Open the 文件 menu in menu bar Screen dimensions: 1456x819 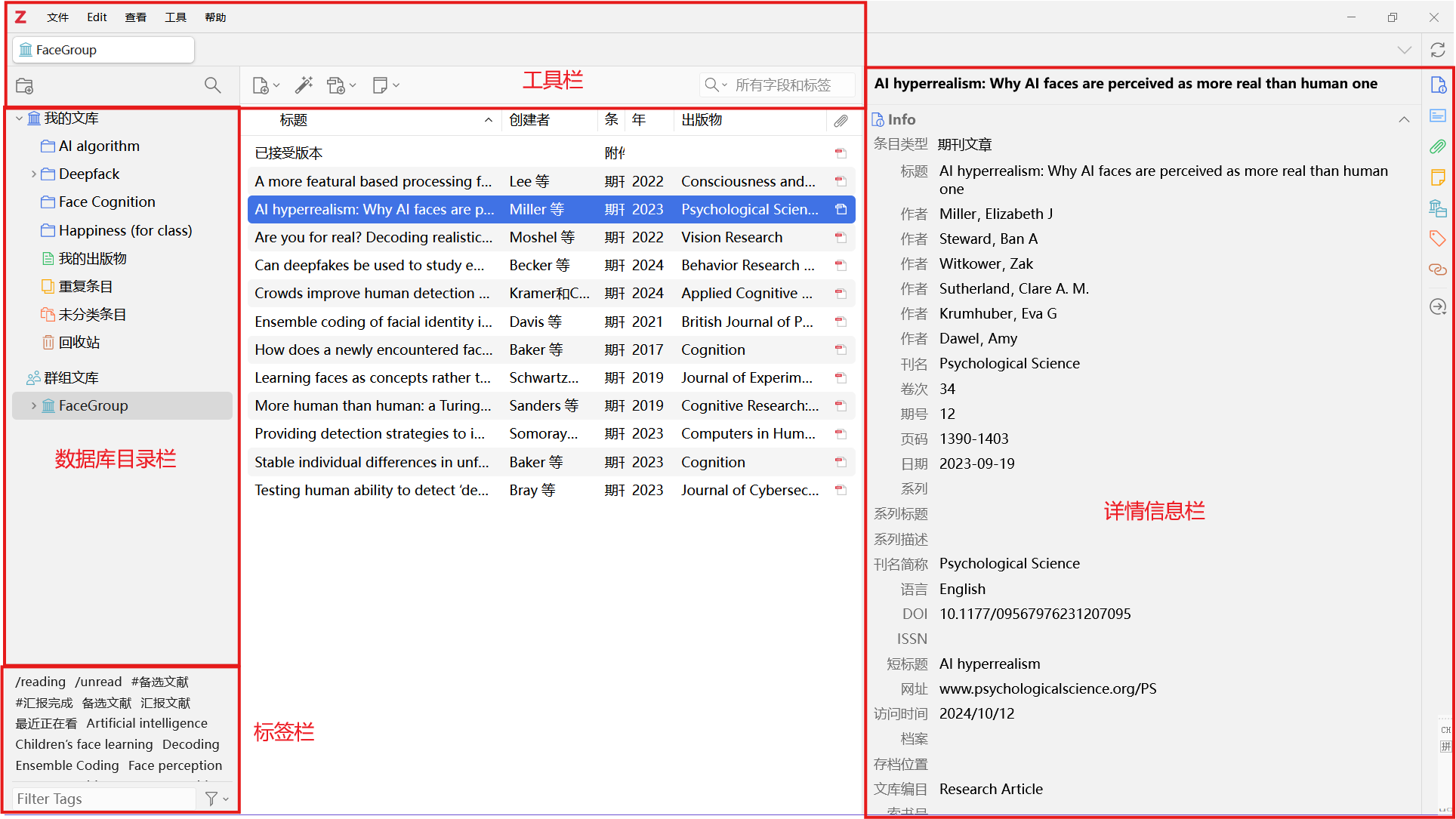tap(56, 17)
